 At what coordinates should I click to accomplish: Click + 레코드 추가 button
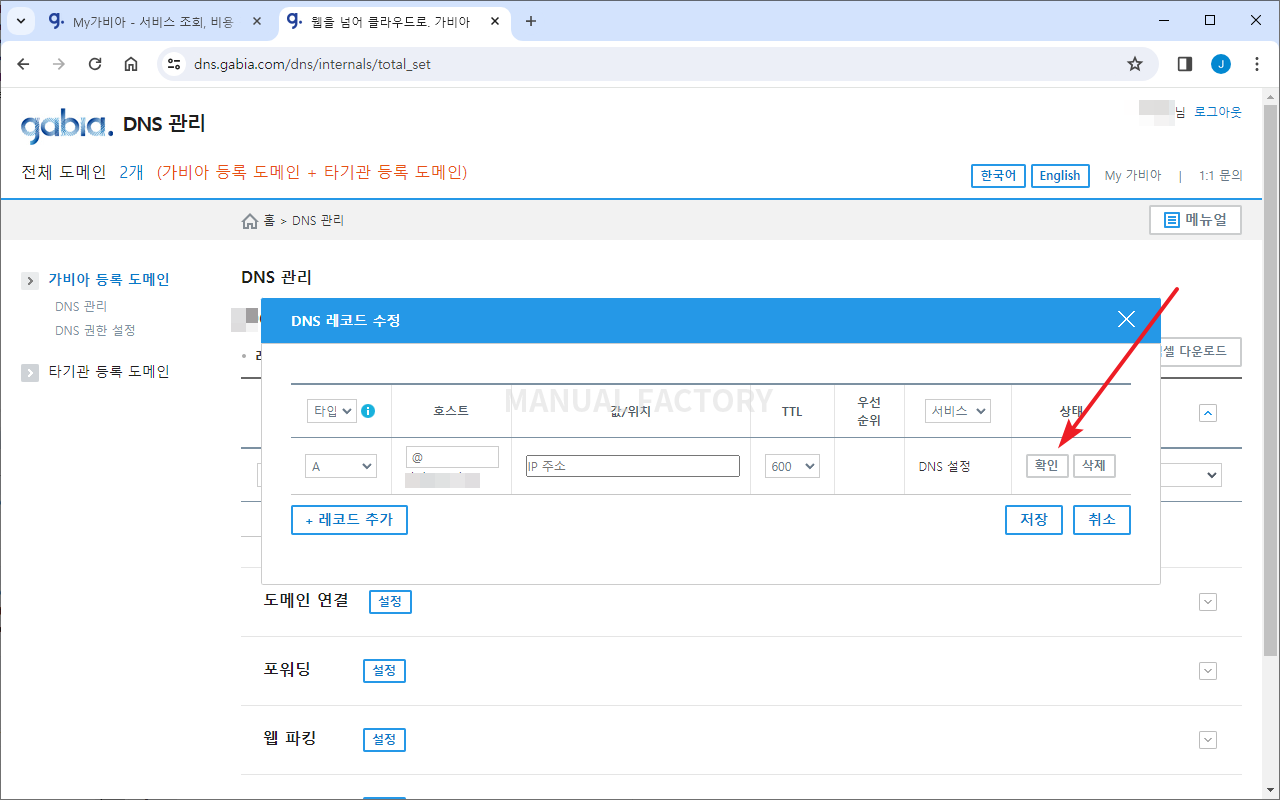(x=349, y=520)
